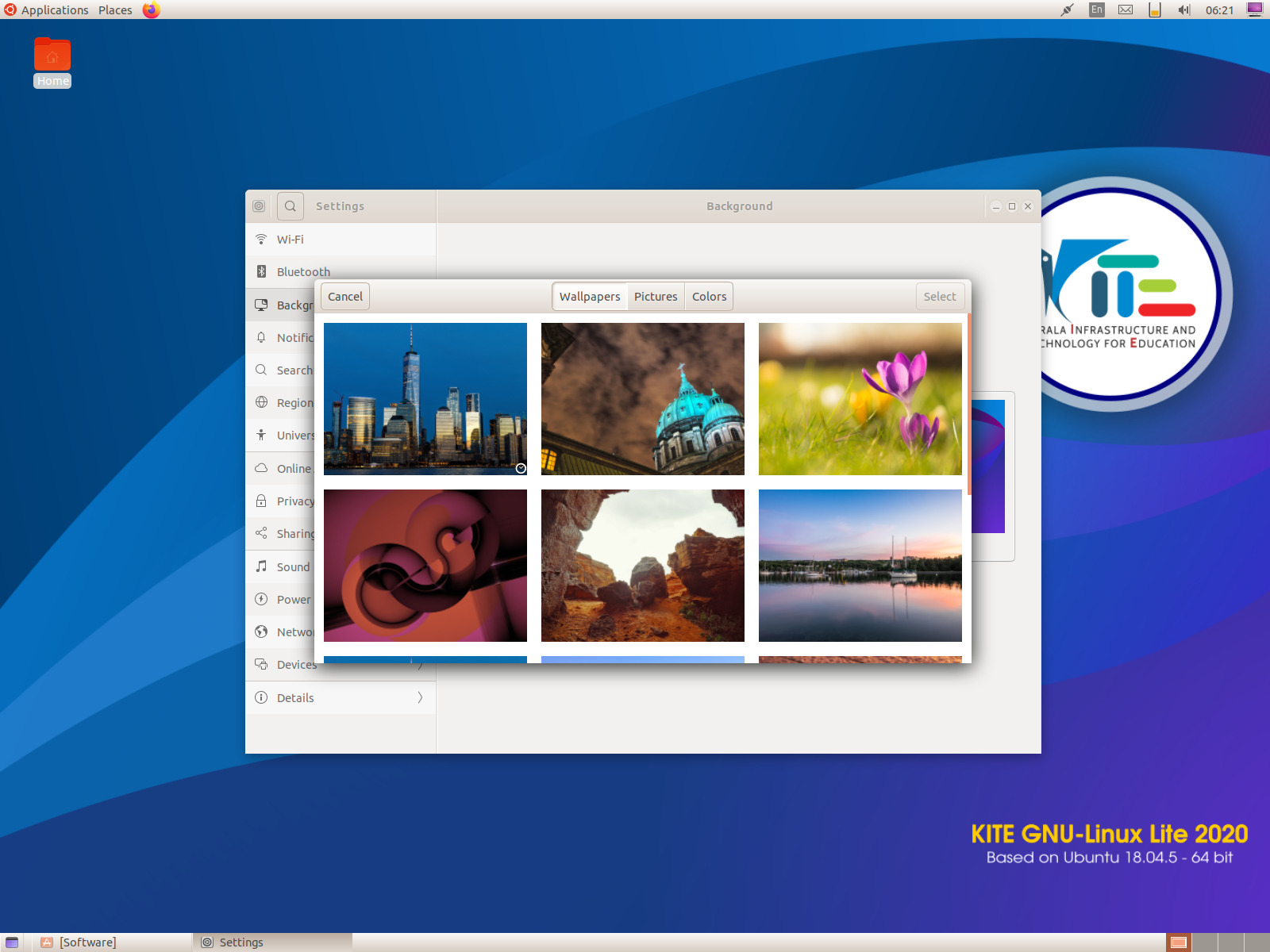Click the Select button
This screenshot has height=952, width=1270.
point(940,296)
